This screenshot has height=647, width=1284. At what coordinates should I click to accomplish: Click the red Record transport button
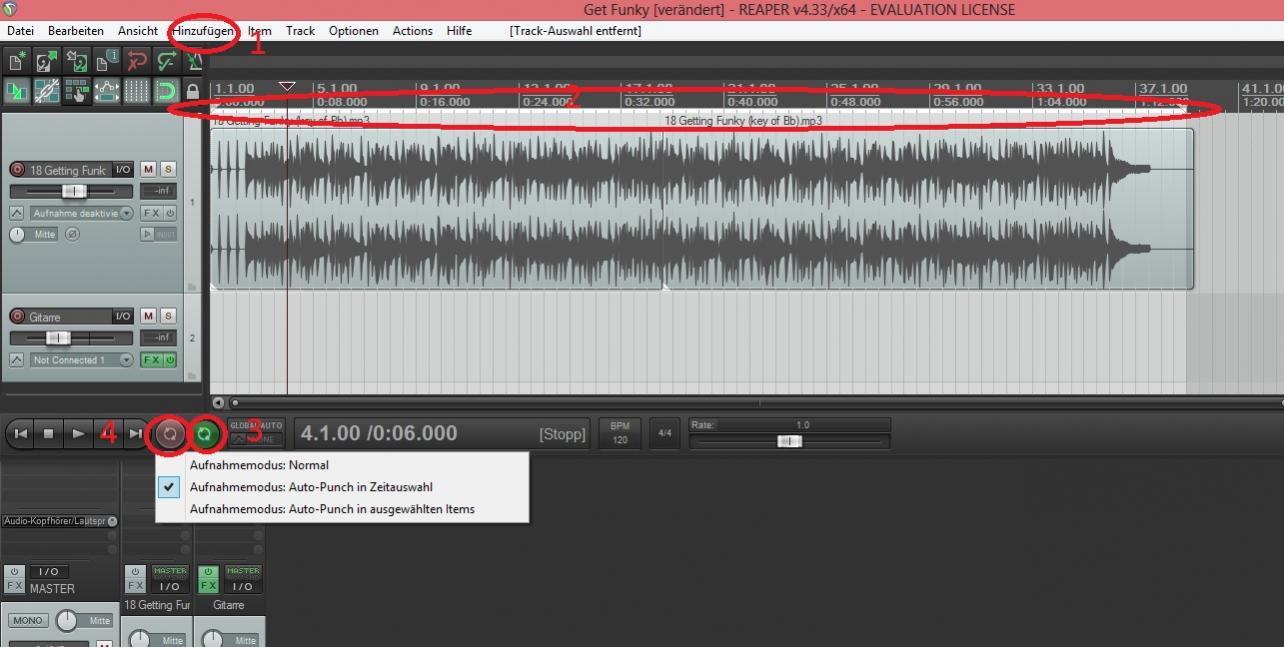170,434
